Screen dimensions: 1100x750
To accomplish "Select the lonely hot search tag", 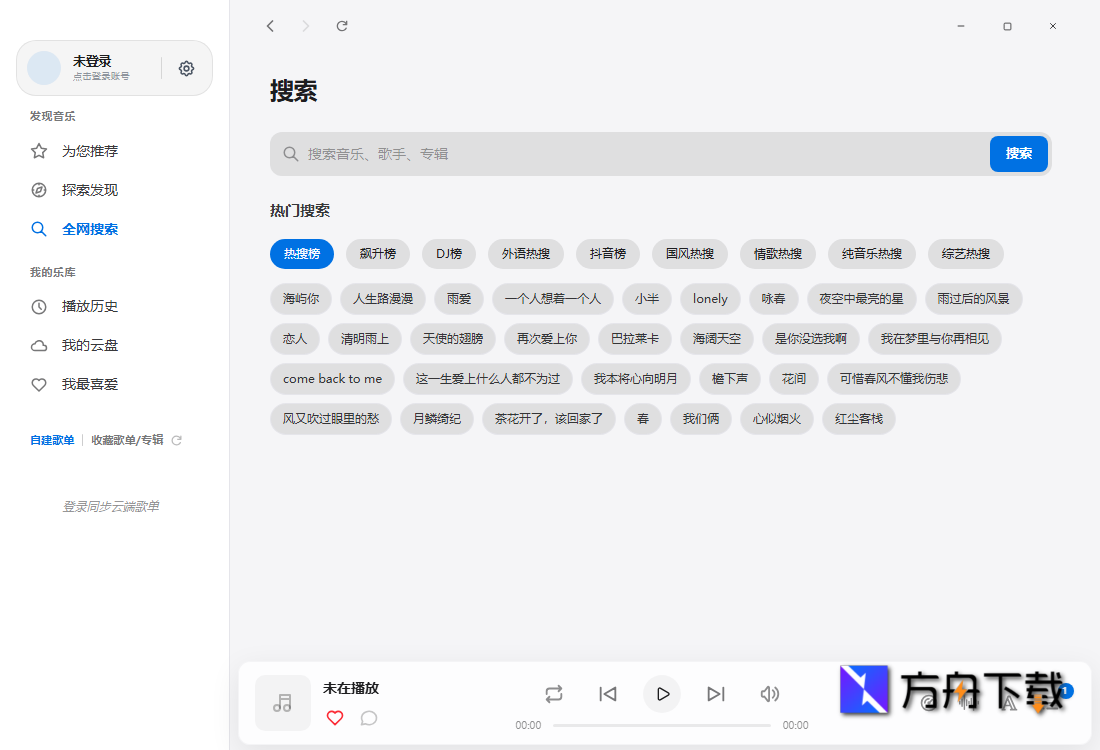I will [710, 299].
